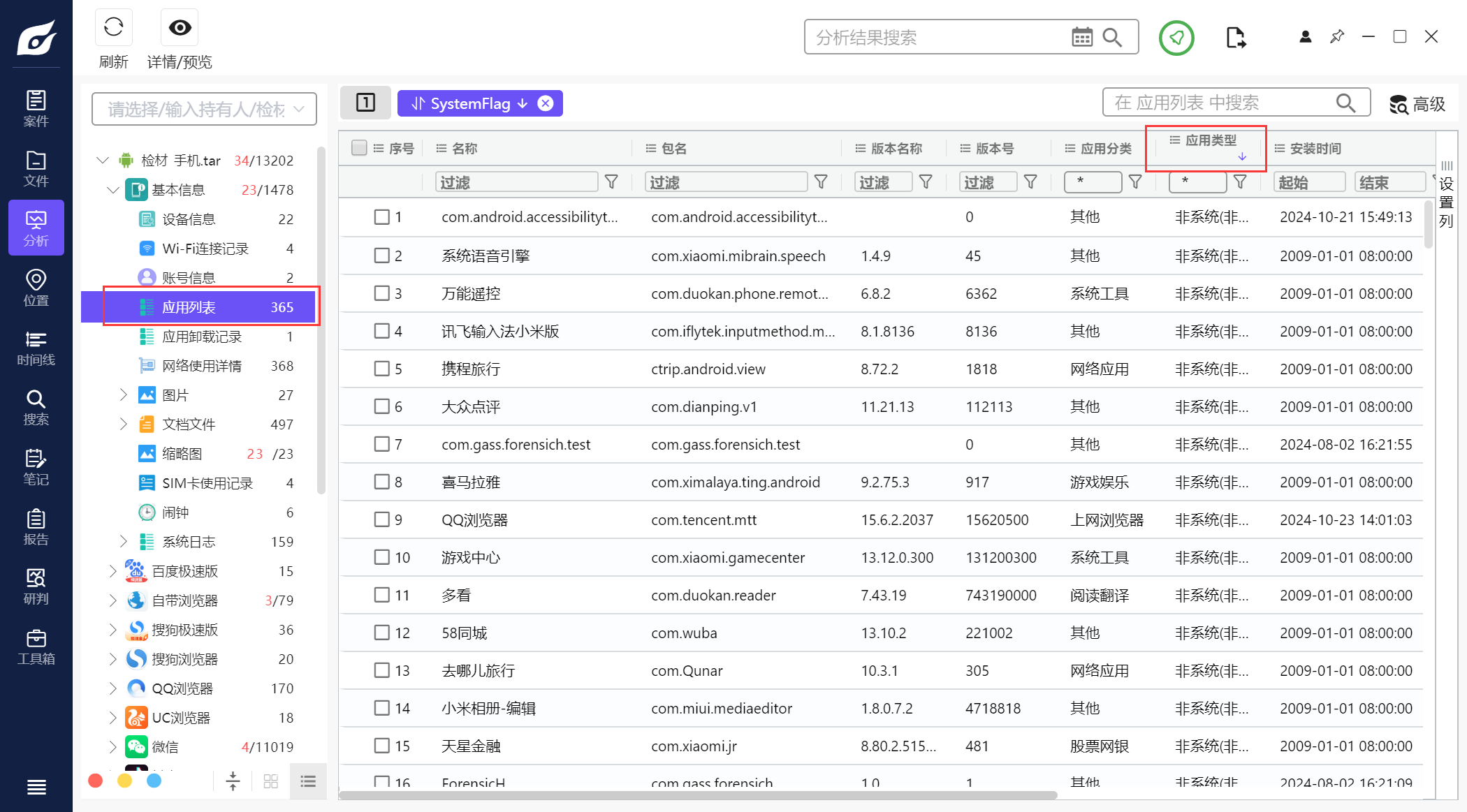Select 分析 in the sidebar
The image size is (1467, 812).
[36, 228]
